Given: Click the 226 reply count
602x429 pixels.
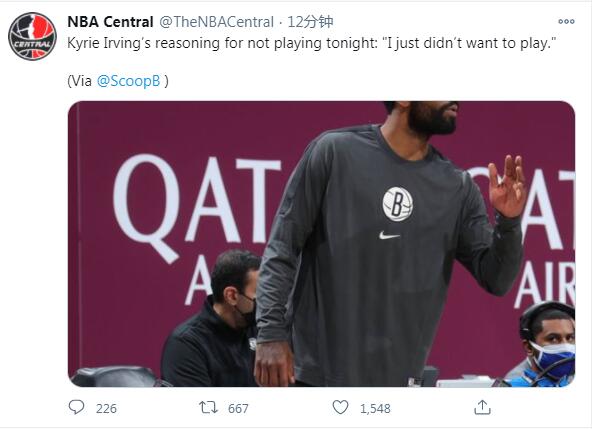Looking at the screenshot, I should [106, 408].
